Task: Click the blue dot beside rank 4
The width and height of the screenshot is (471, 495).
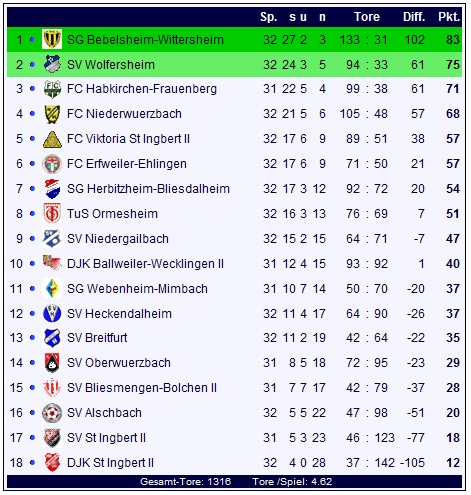Action: (32, 114)
